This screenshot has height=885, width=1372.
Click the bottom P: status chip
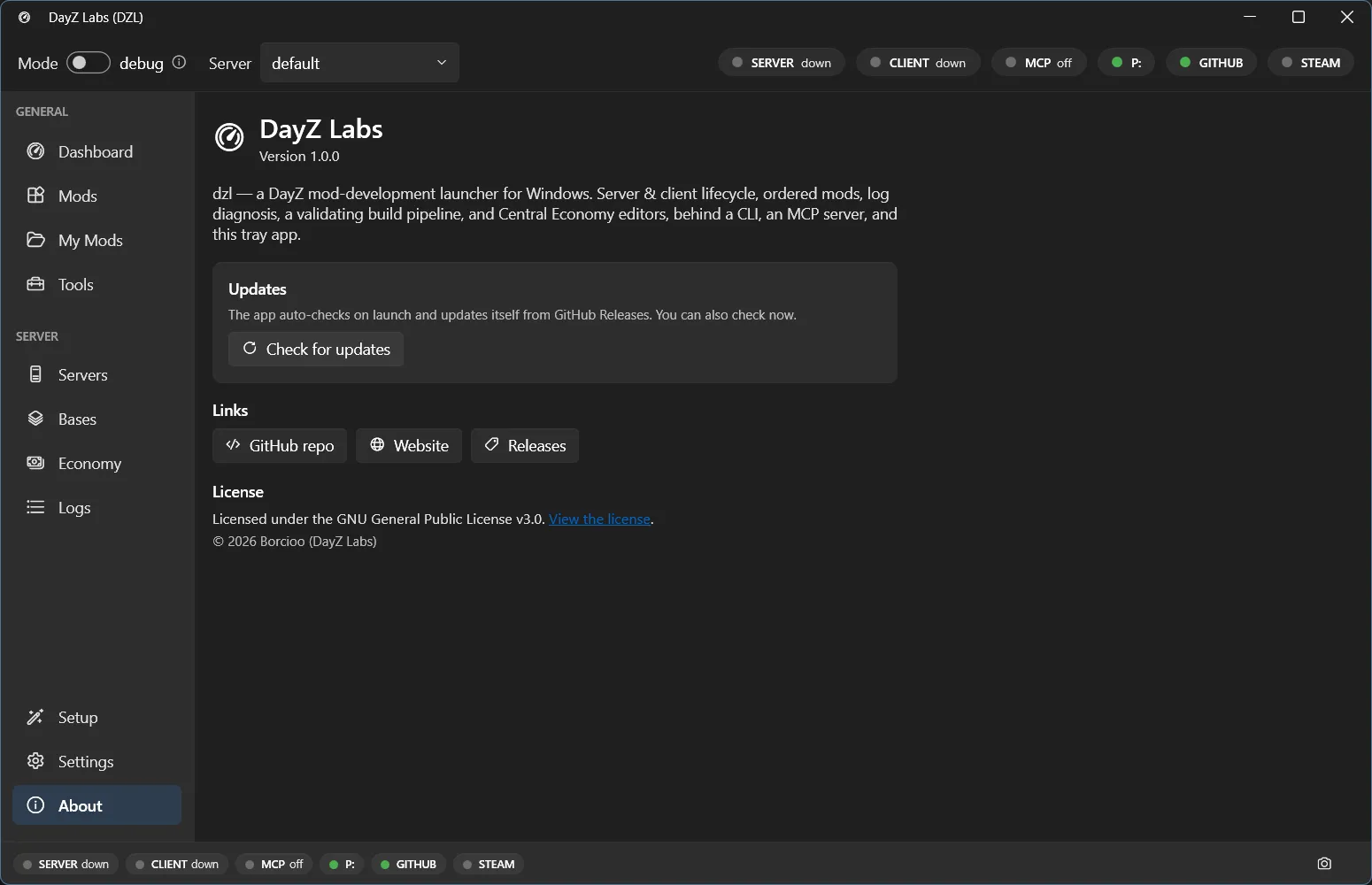(342, 864)
